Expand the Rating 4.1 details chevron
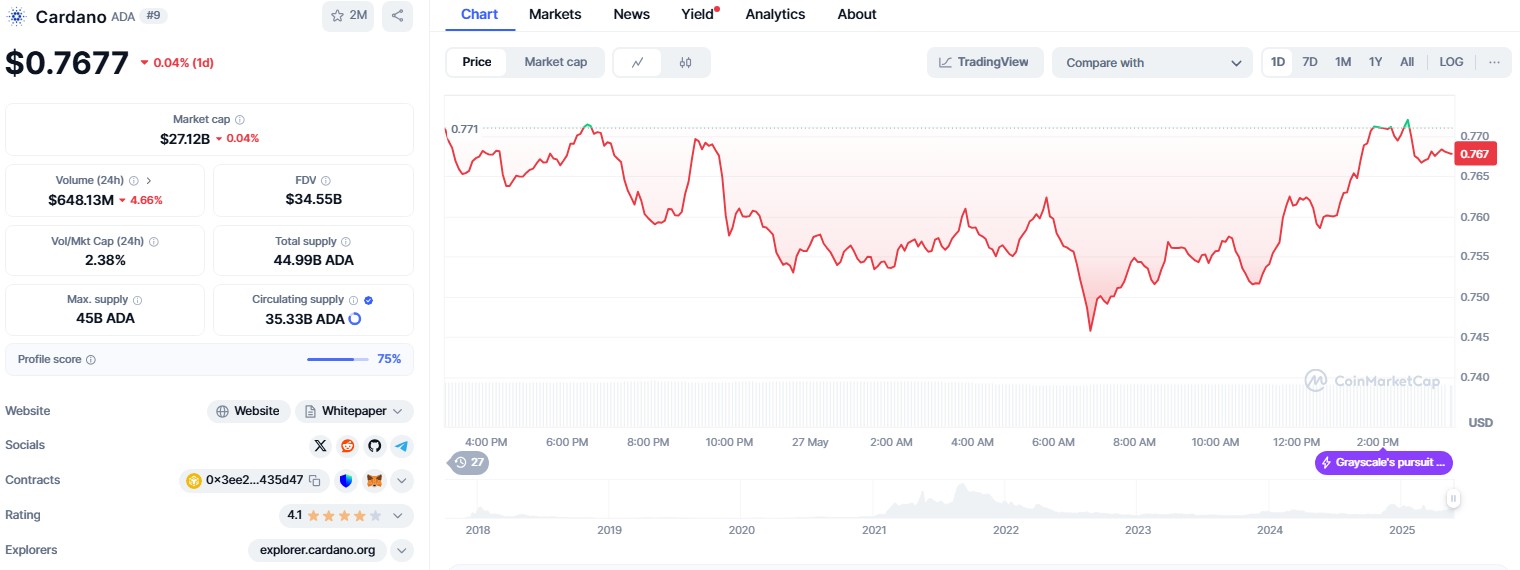 pos(398,516)
